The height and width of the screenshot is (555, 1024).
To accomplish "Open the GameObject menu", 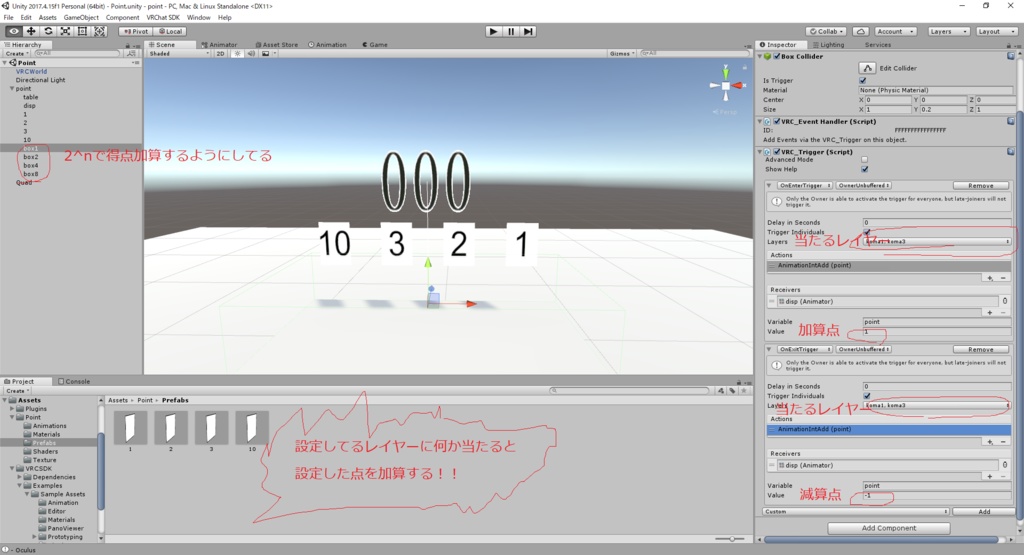I will (x=81, y=18).
